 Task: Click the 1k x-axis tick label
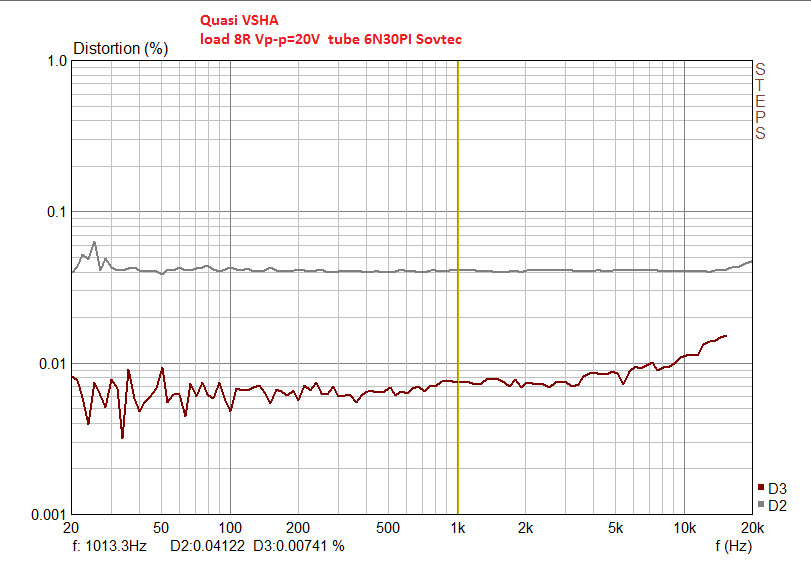click(458, 528)
